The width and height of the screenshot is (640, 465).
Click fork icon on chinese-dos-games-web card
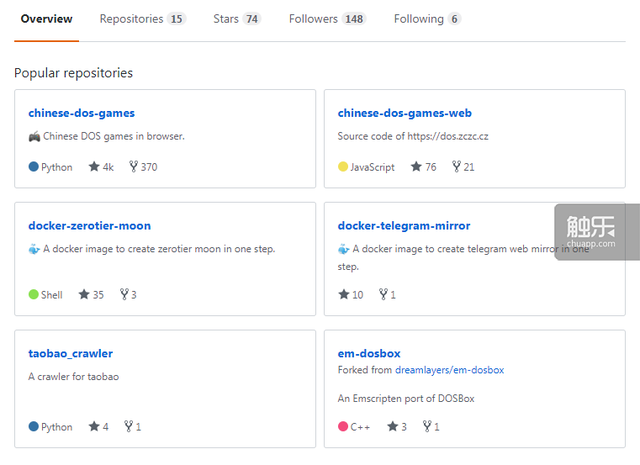click(x=456, y=167)
